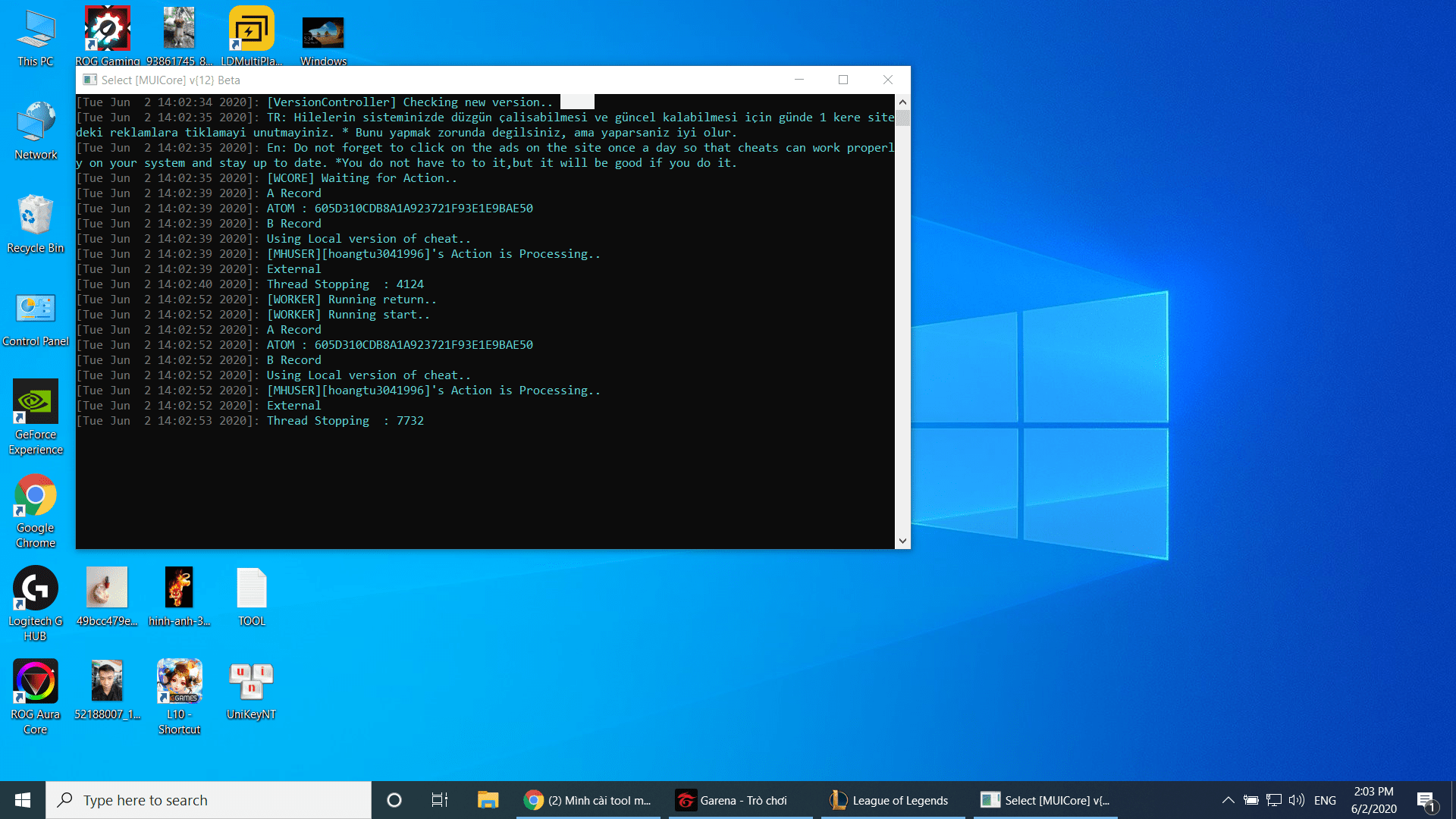Switch to League of Legends taskbar window
Viewport: 1456px width, 819px height.
[893, 800]
